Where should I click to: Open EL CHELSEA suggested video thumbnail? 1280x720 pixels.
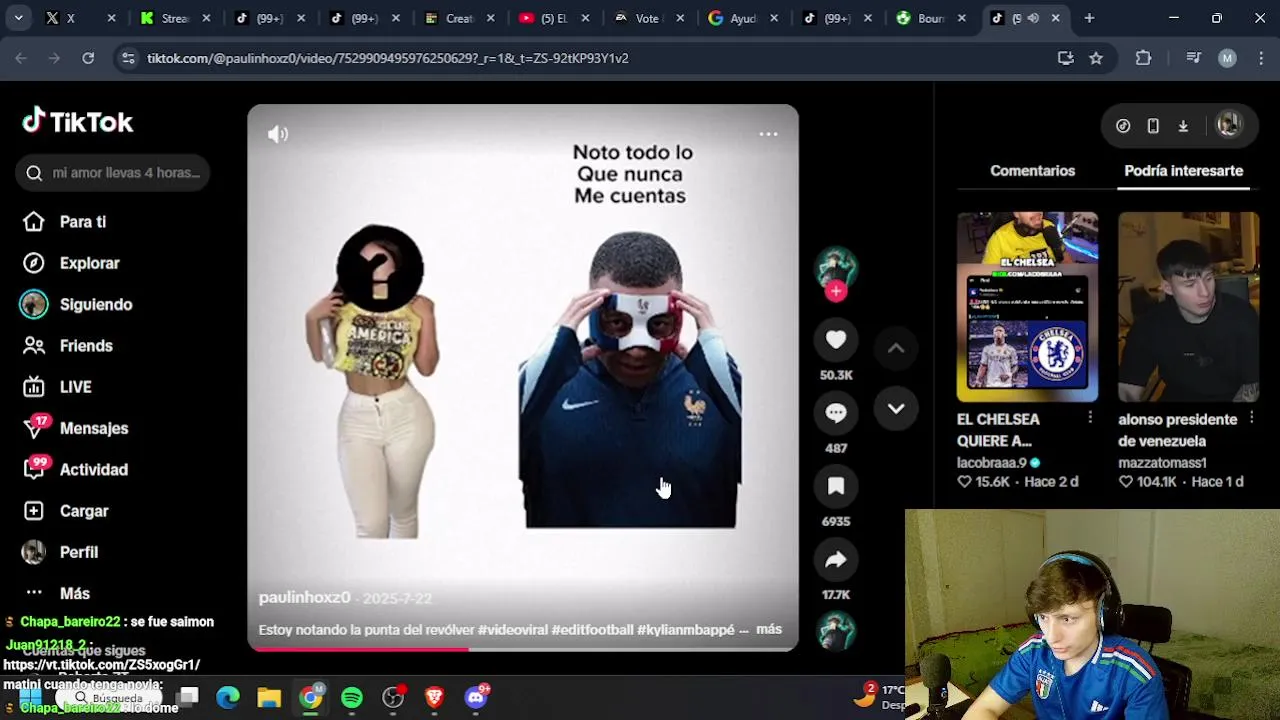point(1027,306)
